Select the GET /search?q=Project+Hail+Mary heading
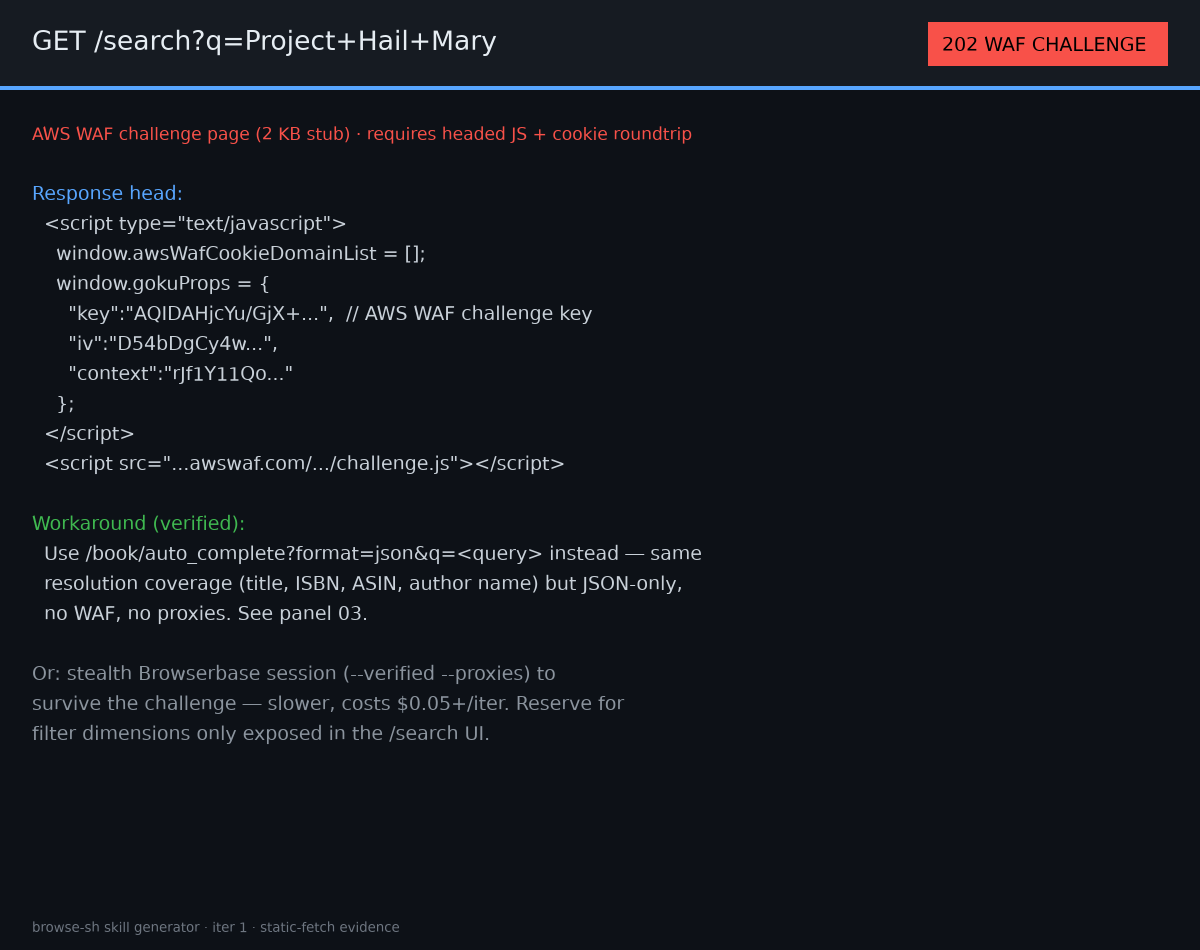 click(x=264, y=41)
